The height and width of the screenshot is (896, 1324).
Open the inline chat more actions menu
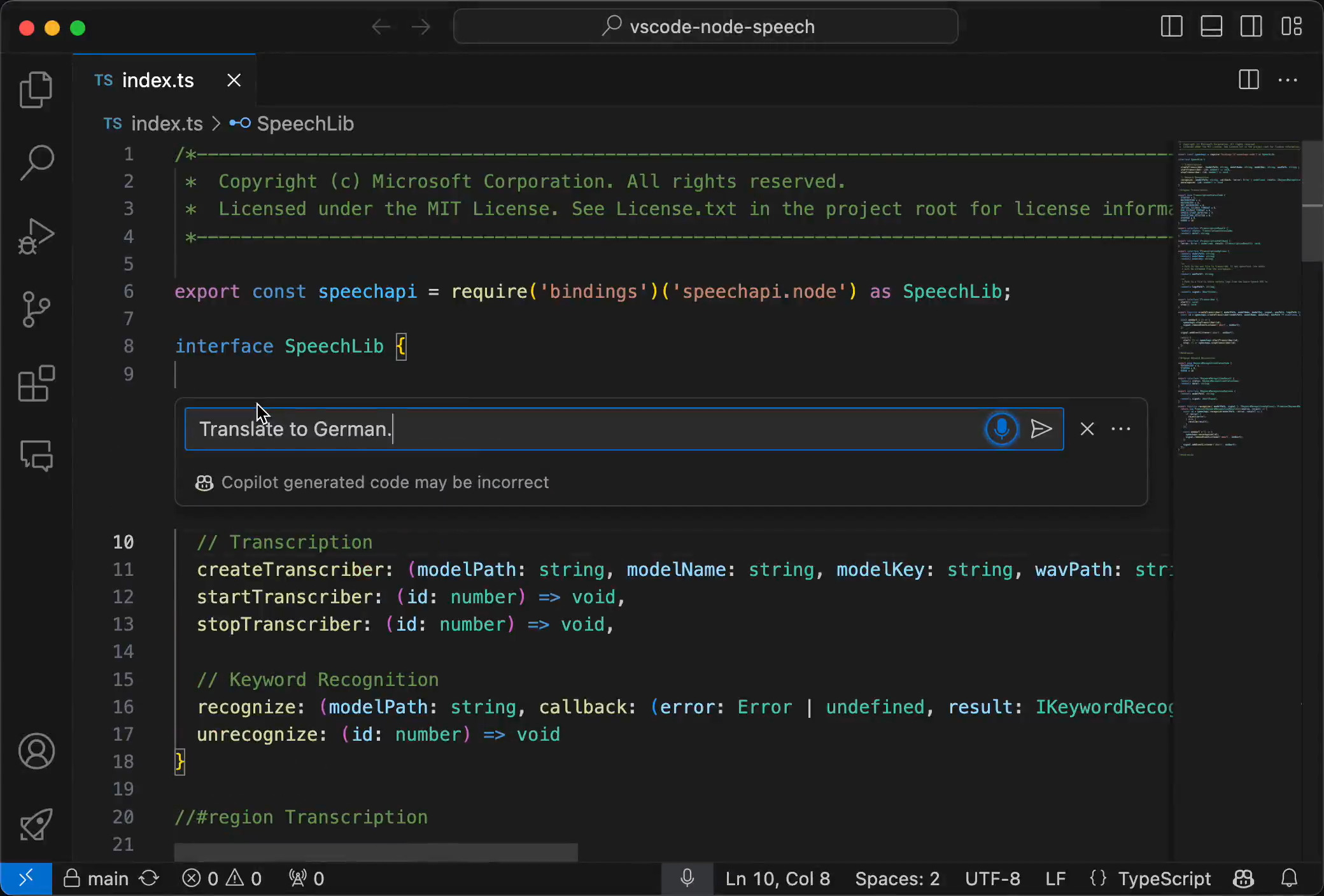point(1121,429)
